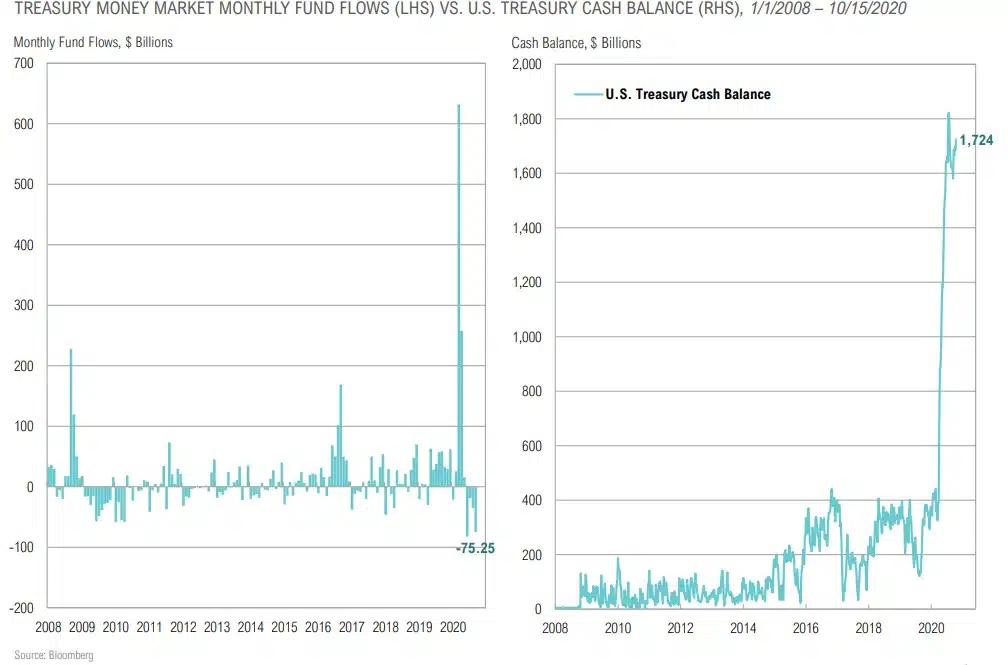1008x665 pixels.
Task: Select the "U.S. Treasury Cash Balance" legend label
Action: pyautogui.click(x=688, y=95)
